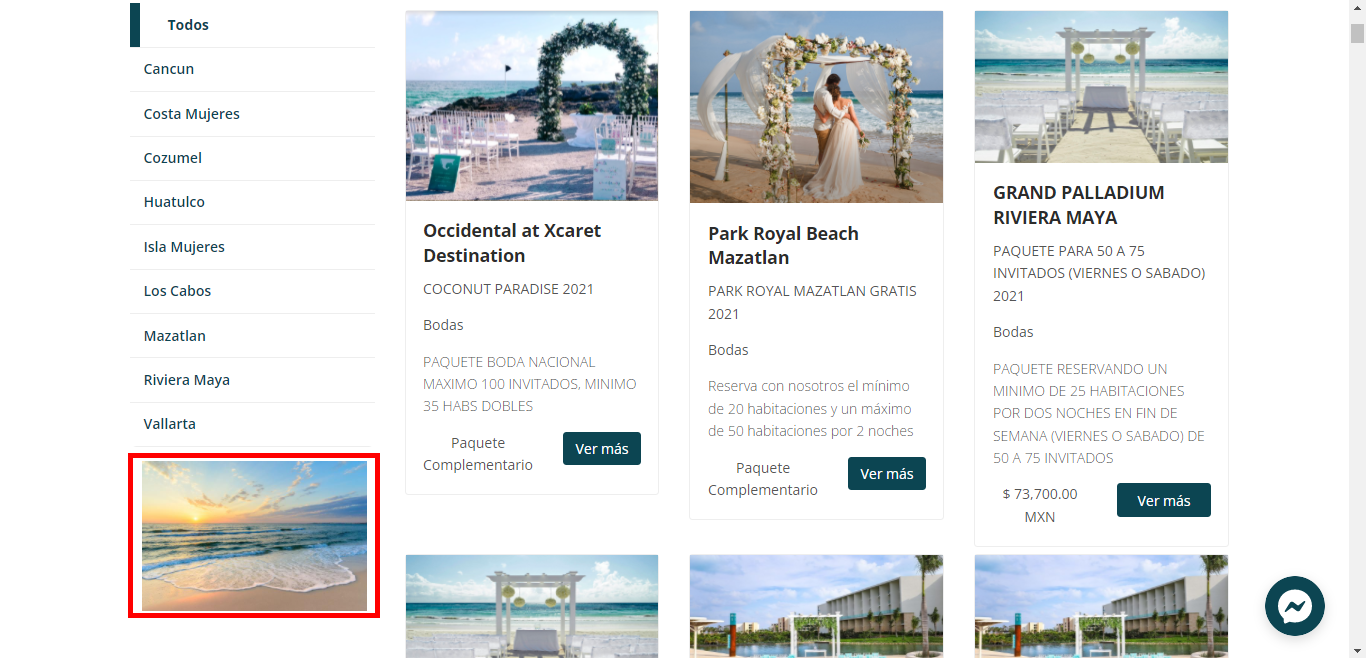This screenshot has width=1366, height=658.
Task: Click the sunset beach banner image
Action: [x=254, y=535]
